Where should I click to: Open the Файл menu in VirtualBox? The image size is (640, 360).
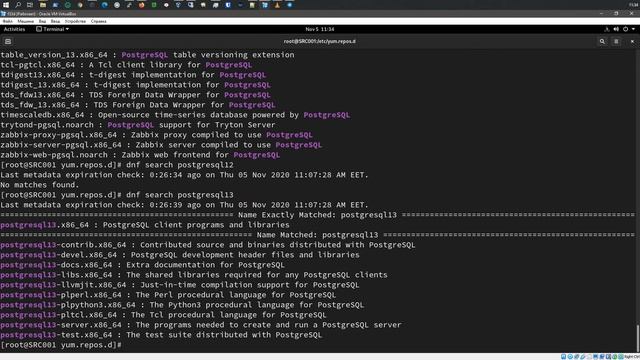pos(7,21)
